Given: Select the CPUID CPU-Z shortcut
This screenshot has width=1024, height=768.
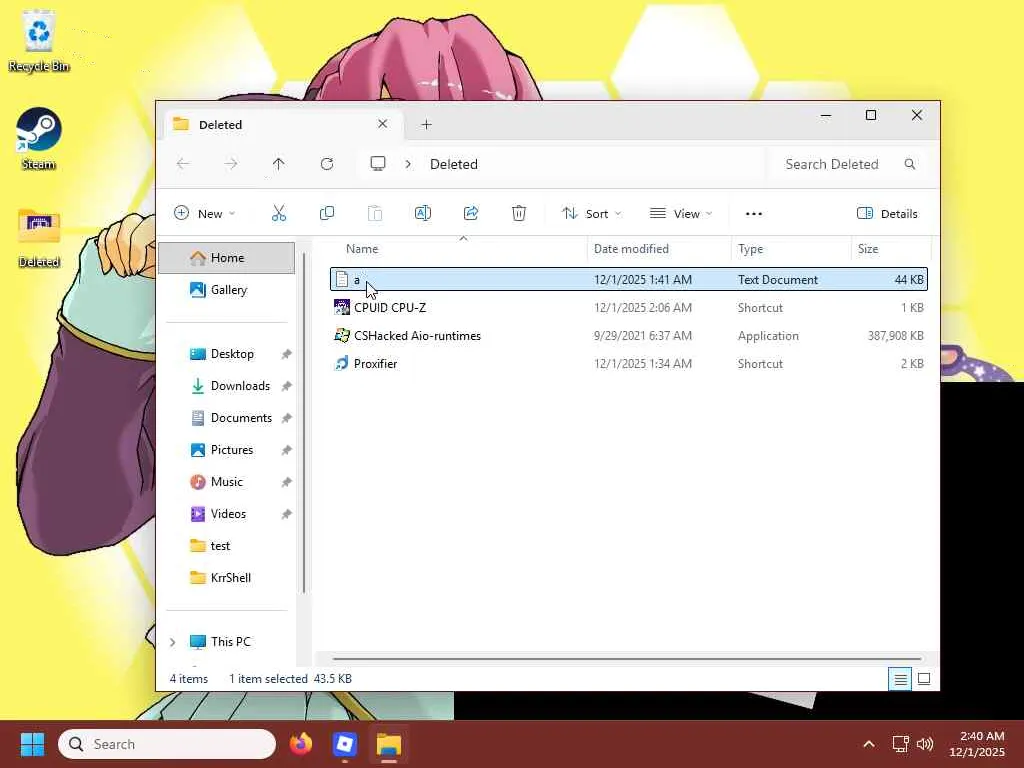Looking at the screenshot, I should tap(629, 308).
